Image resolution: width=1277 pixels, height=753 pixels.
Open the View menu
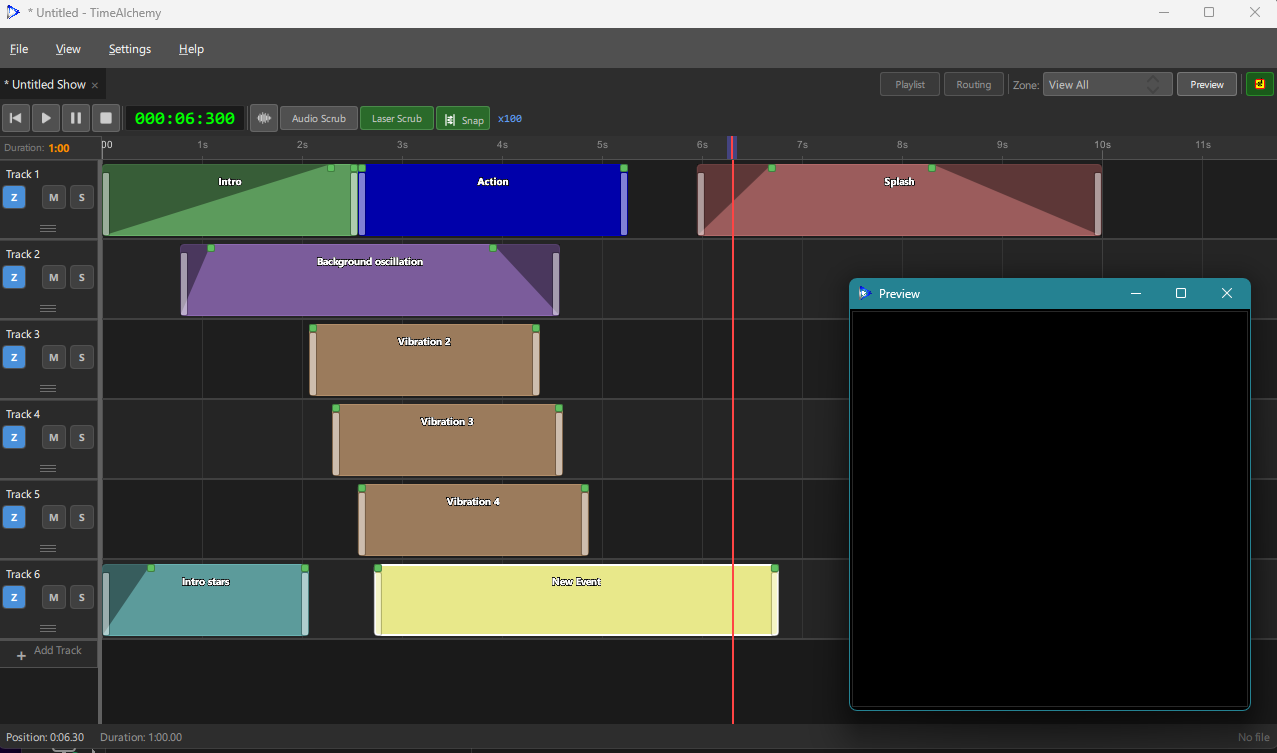68,49
